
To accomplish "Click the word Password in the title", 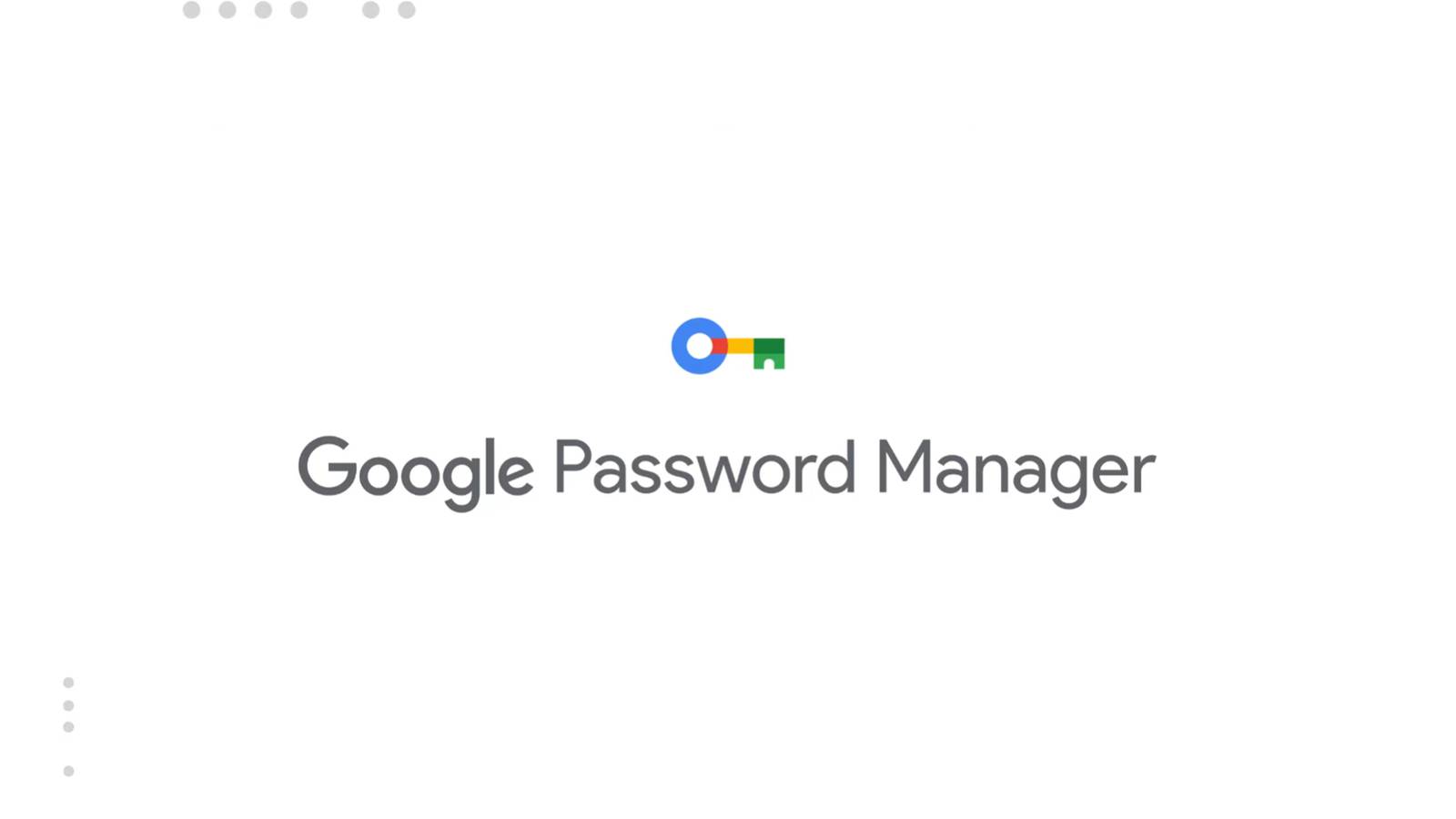I will click(703, 468).
